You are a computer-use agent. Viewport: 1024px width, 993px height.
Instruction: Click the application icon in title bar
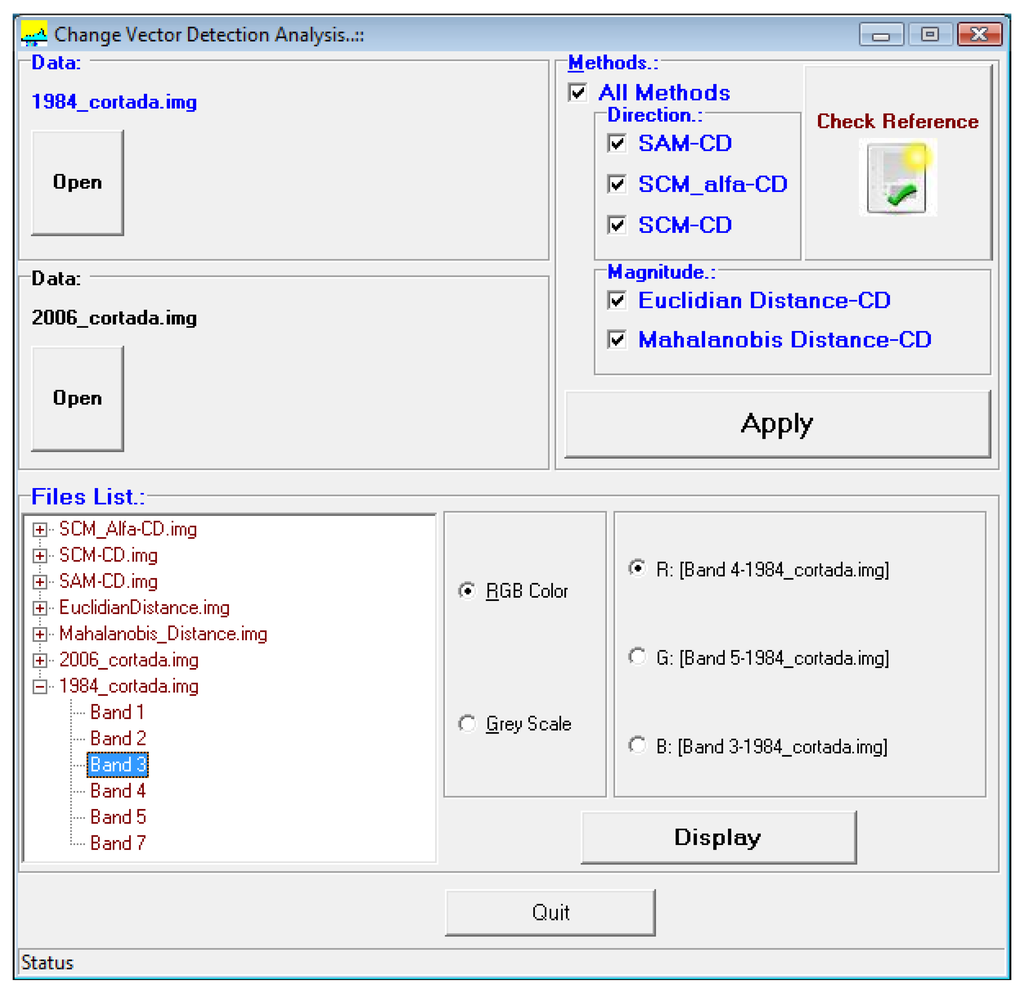click(33, 34)
